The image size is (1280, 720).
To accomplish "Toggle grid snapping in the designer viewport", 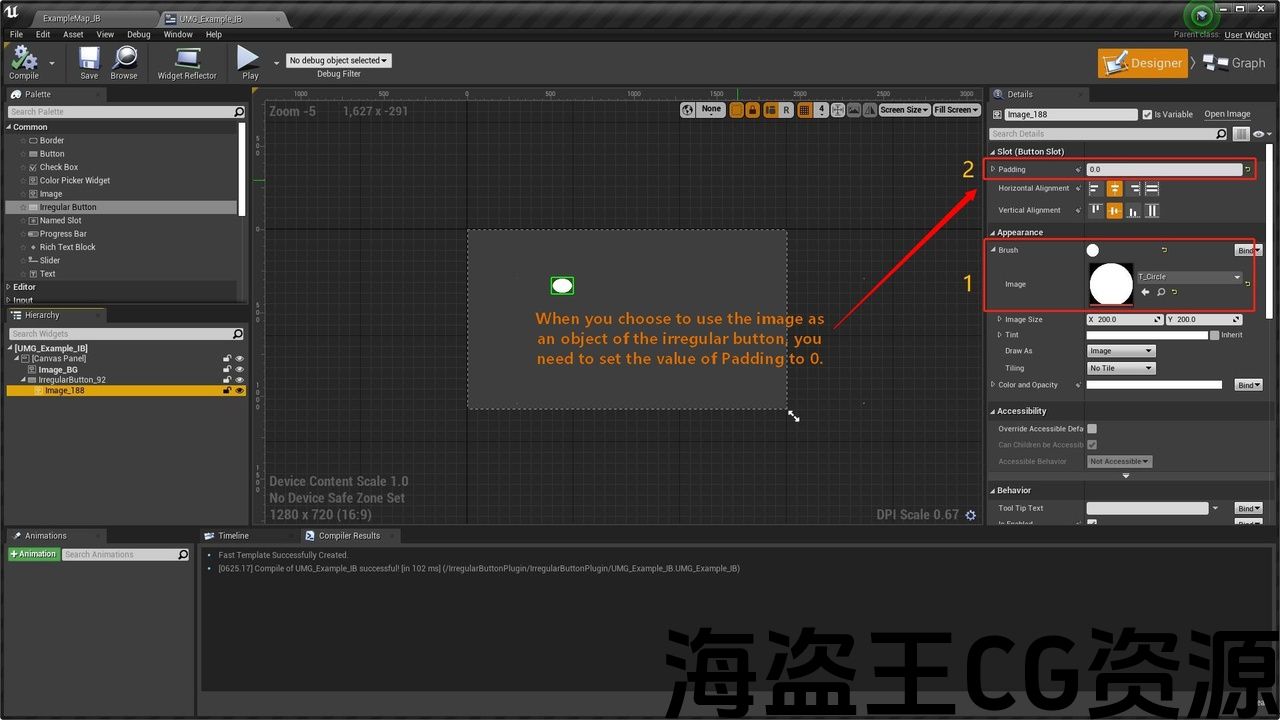I will tap(805, 110).
